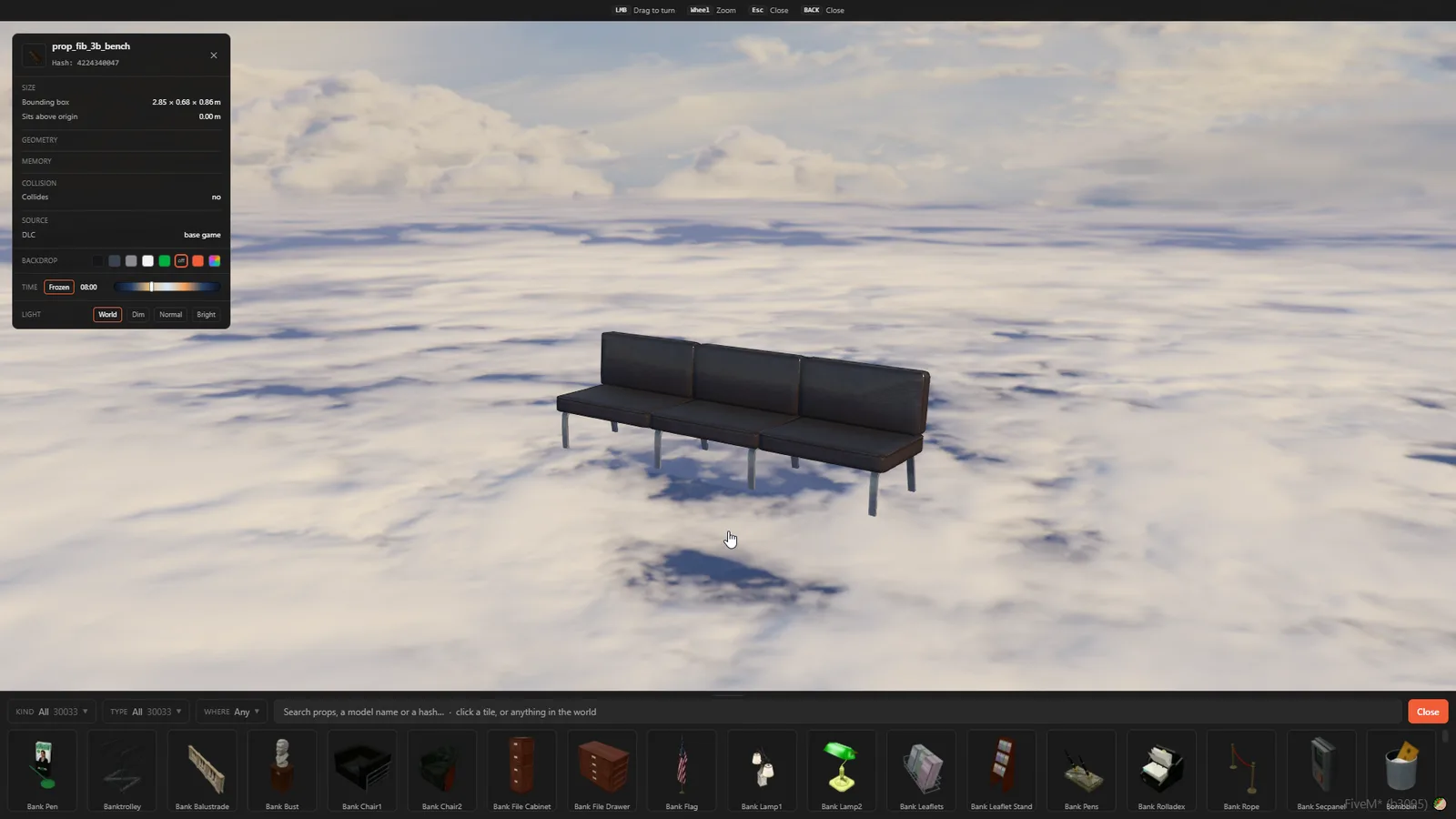Preview the Bank Lamp2 green lamp
This screenshot has width=1456, height=819.
pyautogui.click(x=842, y=771)
